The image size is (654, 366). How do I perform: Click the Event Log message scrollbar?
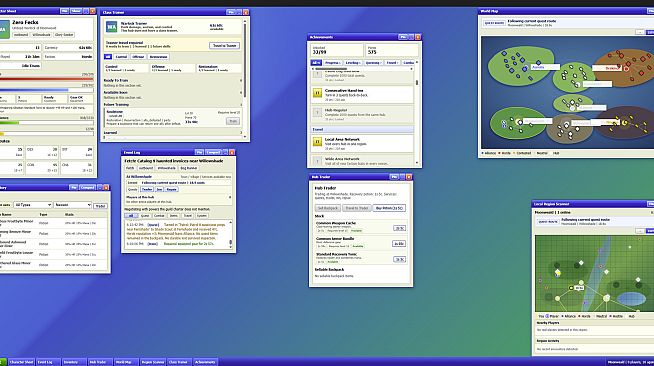click(230, 234)
